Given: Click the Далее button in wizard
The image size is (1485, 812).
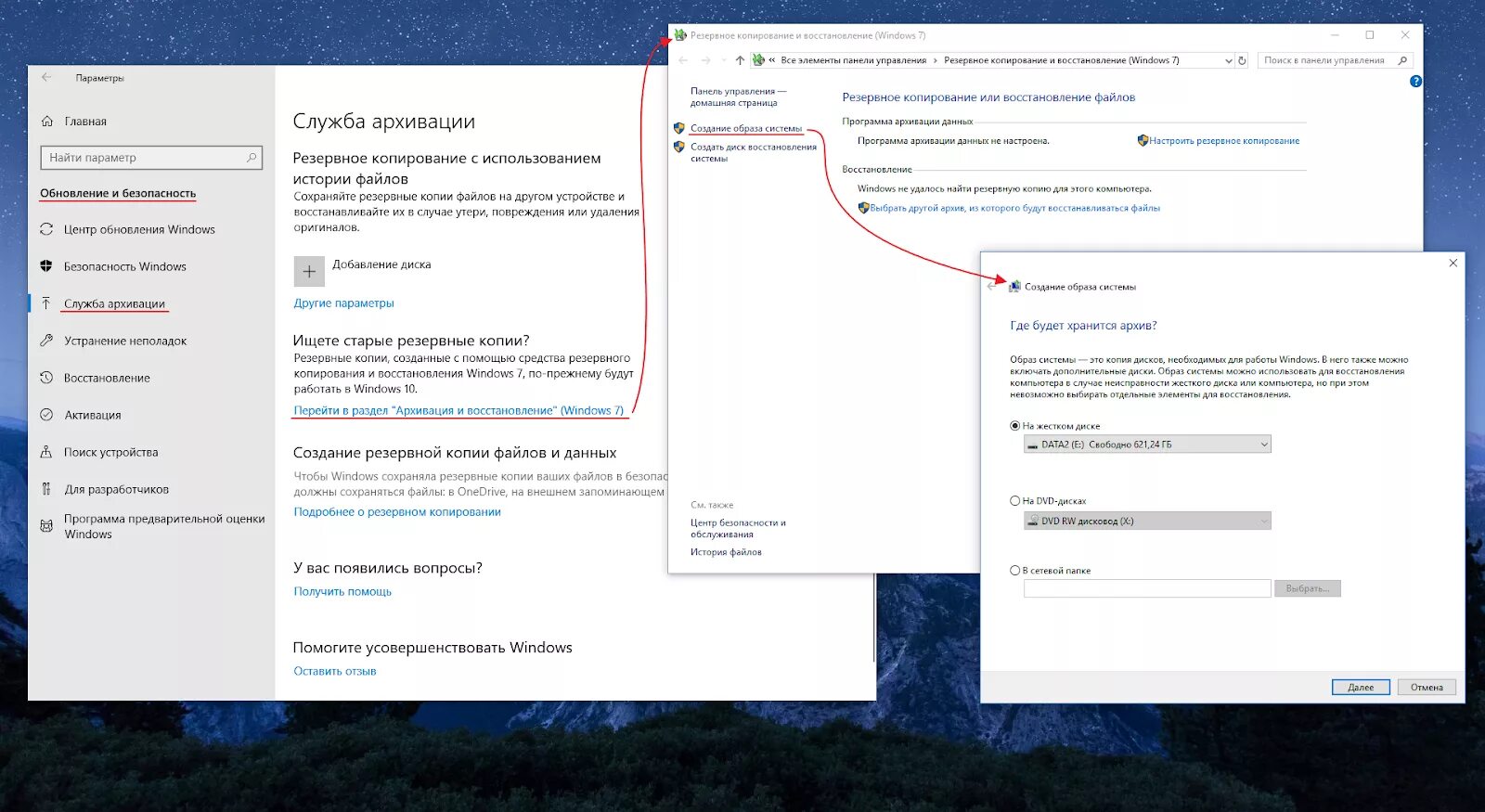Looking at the screenshot, I should pos(1361,688).
